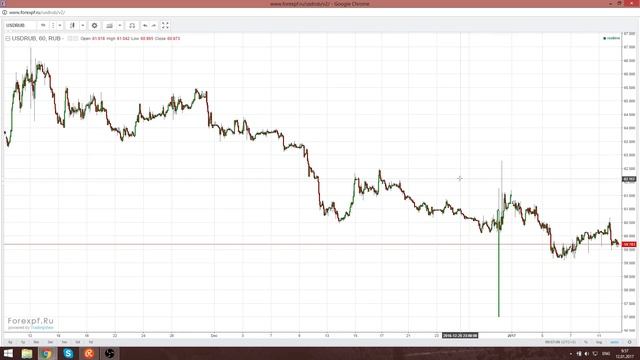Switch to Google Chrome taskbar icon
The image size is (640, 360).
[47, 353]
